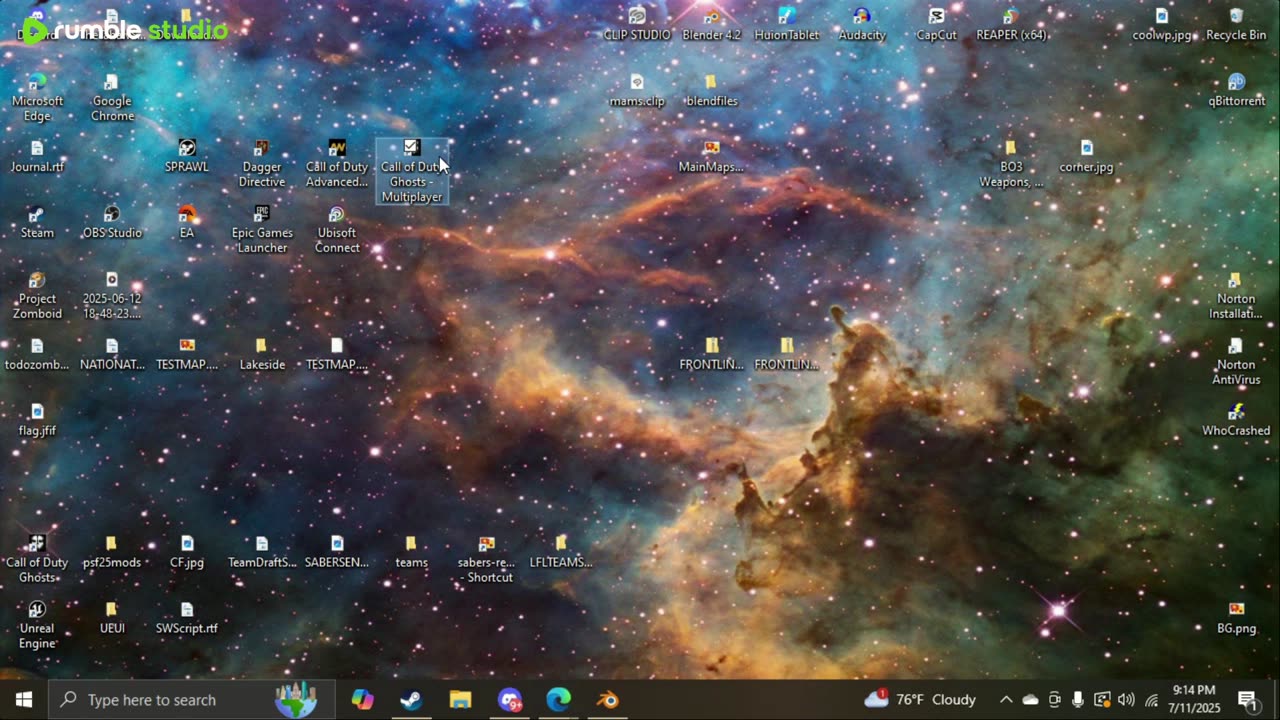
Task: Select the corher.jpg image file
Action: [x=1086, y=156]
